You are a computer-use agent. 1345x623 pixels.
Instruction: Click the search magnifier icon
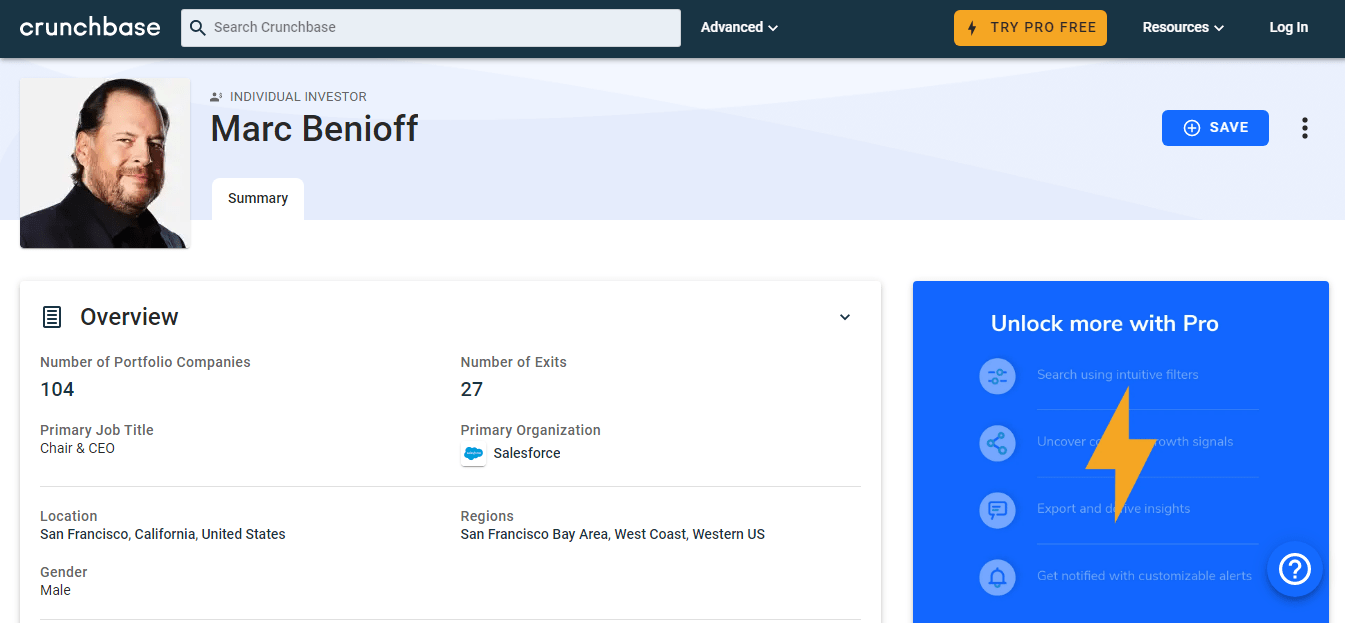(x=197, y=28)
